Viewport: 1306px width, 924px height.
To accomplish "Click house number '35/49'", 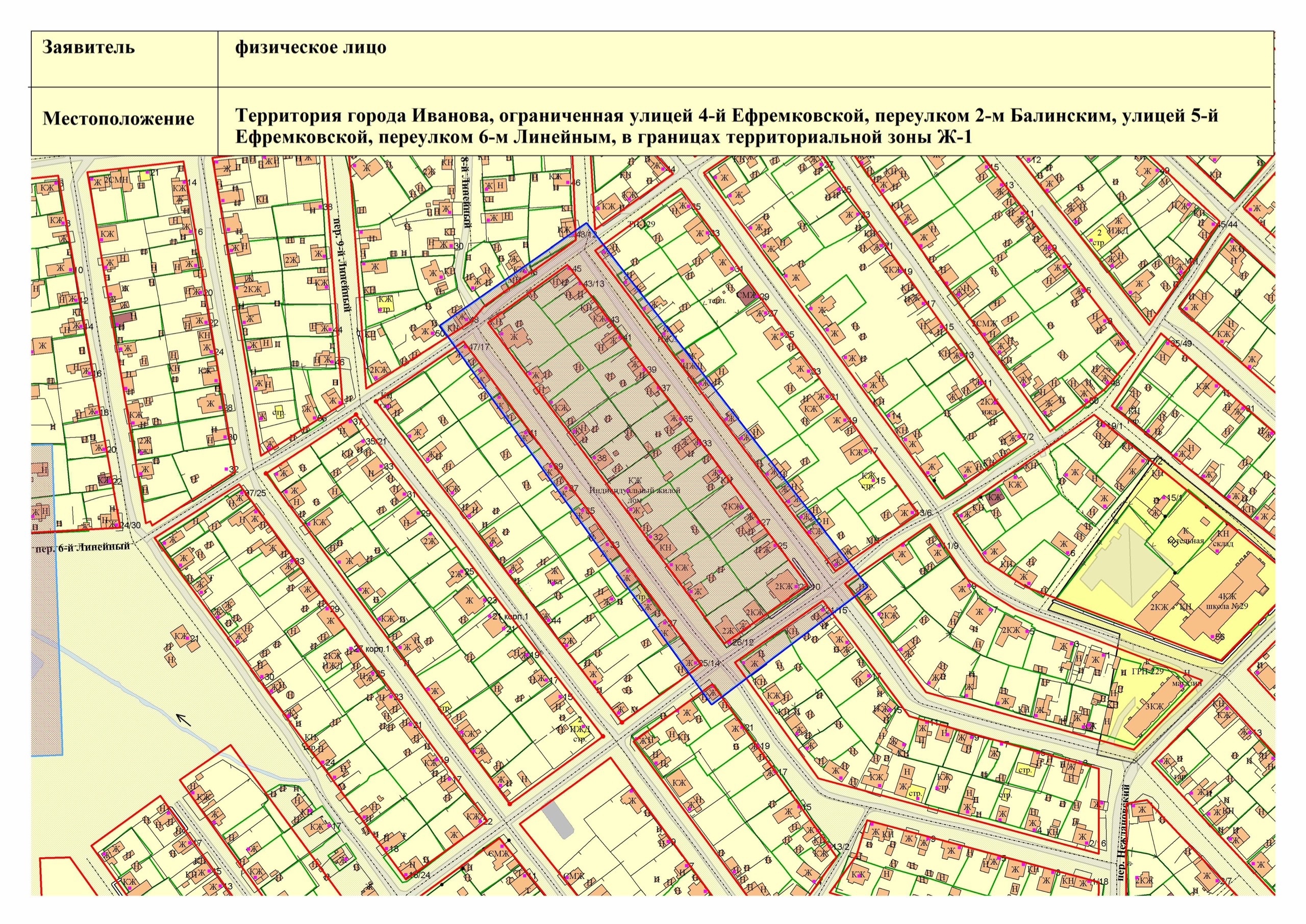I will (1182, 344).
